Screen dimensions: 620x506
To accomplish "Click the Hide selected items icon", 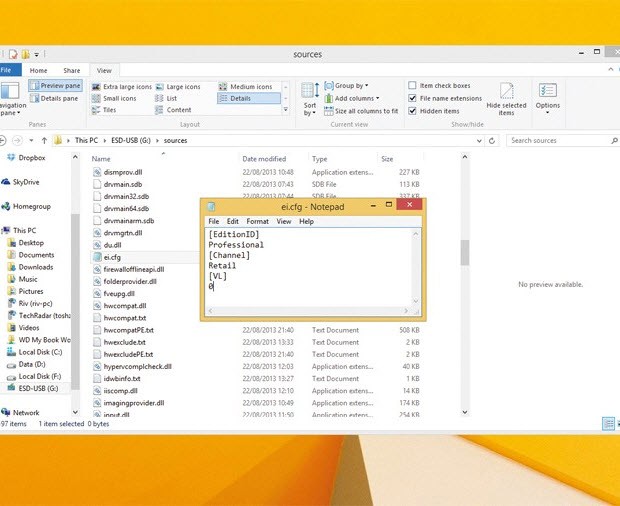I will click(x=506, y=94).
